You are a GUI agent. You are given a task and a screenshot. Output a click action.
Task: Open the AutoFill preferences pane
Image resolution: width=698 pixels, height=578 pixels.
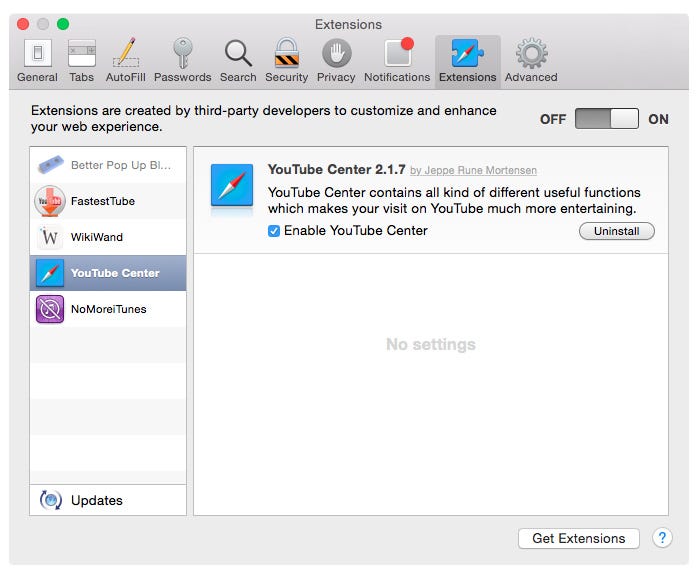[x=126, y=61]
